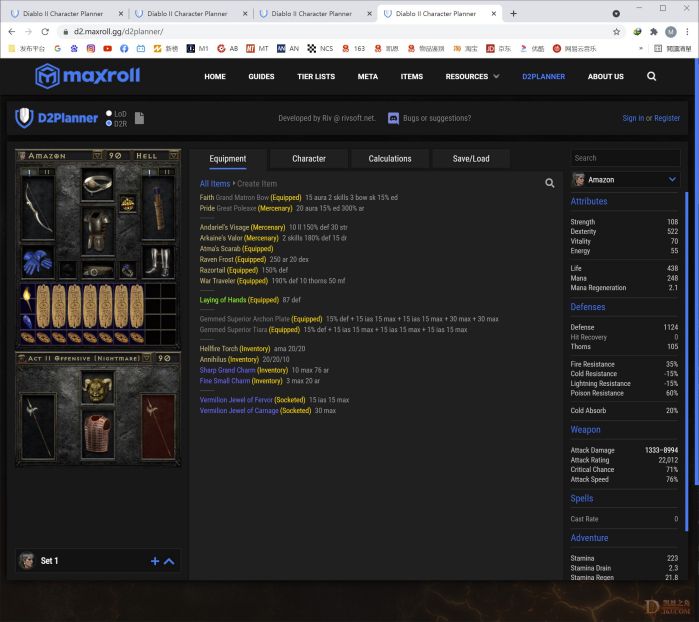
Task: Click the maxroll logo
Action: coord(87,76)
